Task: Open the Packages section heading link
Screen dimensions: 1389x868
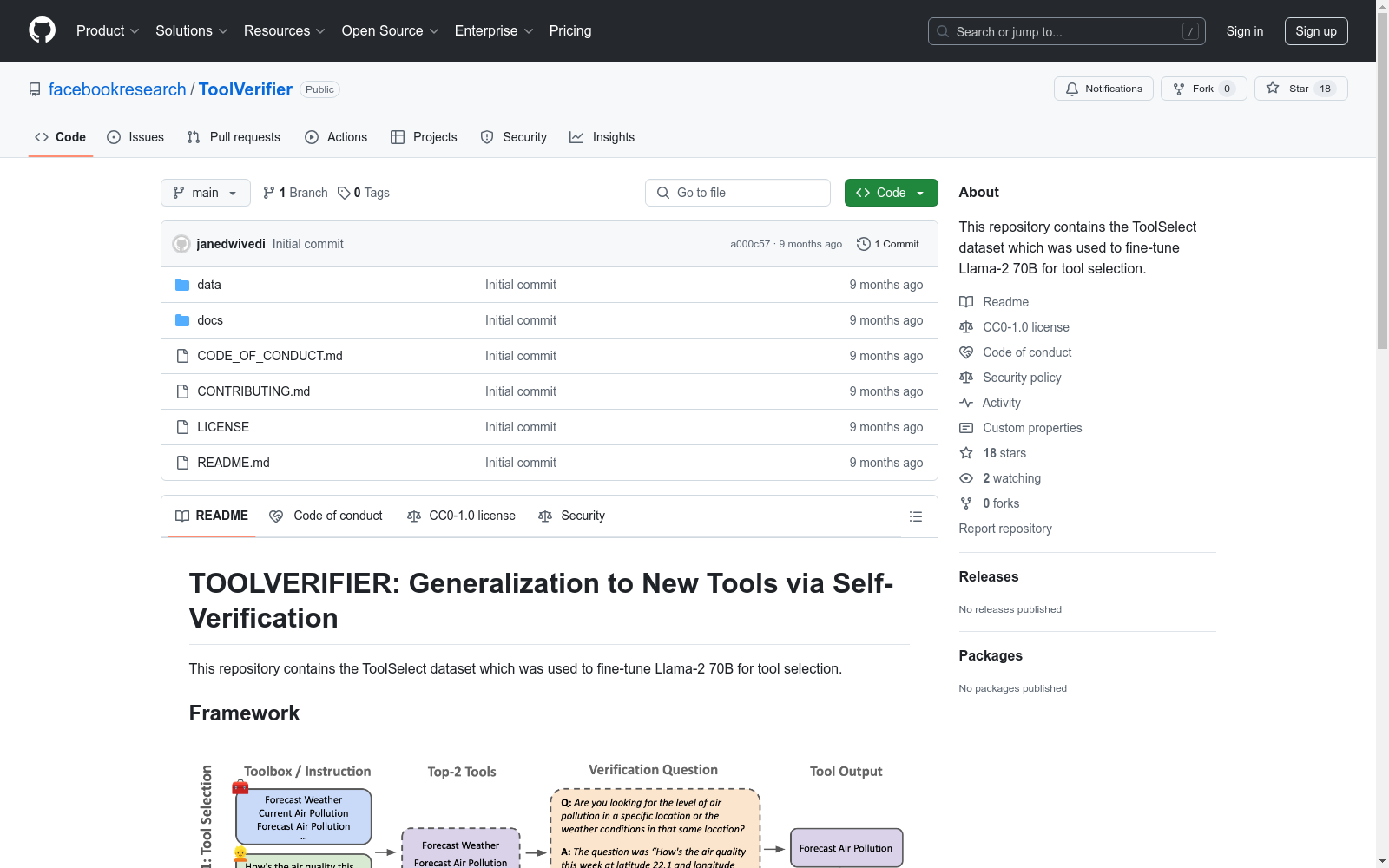Action: 991,655
